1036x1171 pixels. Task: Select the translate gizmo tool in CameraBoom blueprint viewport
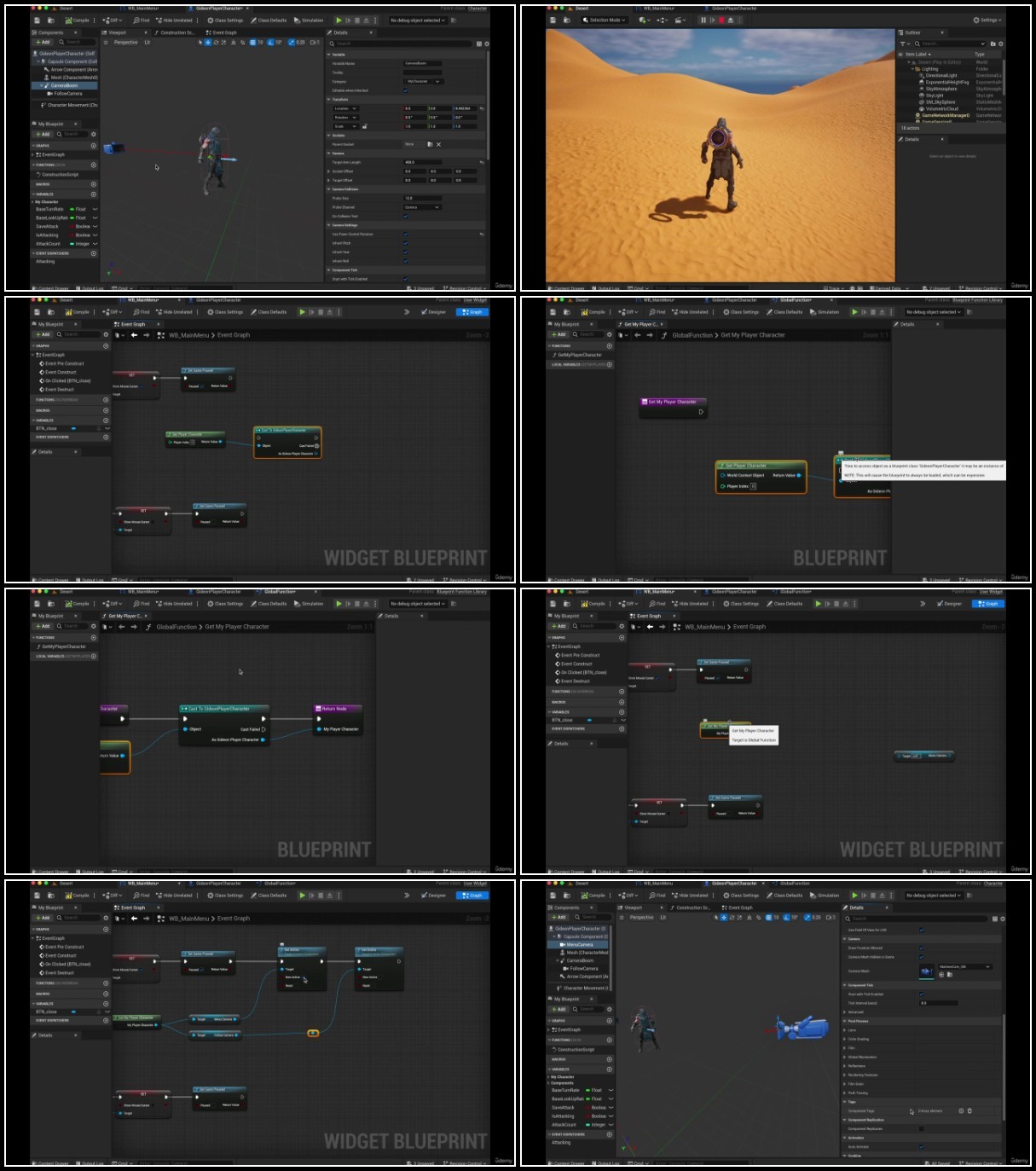pos(208,43)
